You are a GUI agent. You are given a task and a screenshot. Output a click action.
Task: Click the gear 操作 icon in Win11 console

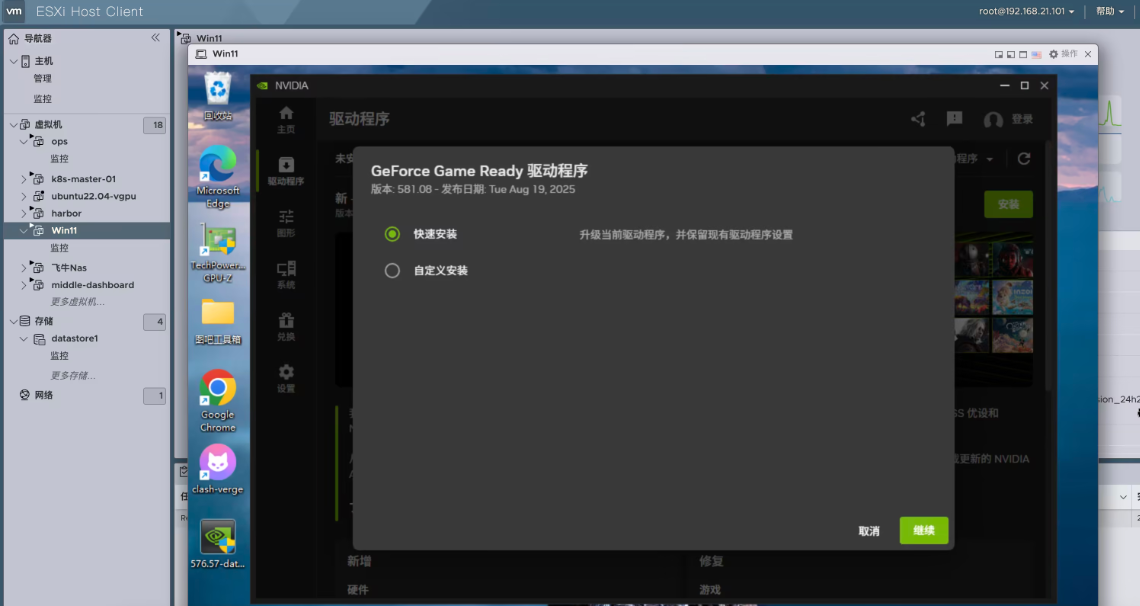click(x=1053, y=54)
